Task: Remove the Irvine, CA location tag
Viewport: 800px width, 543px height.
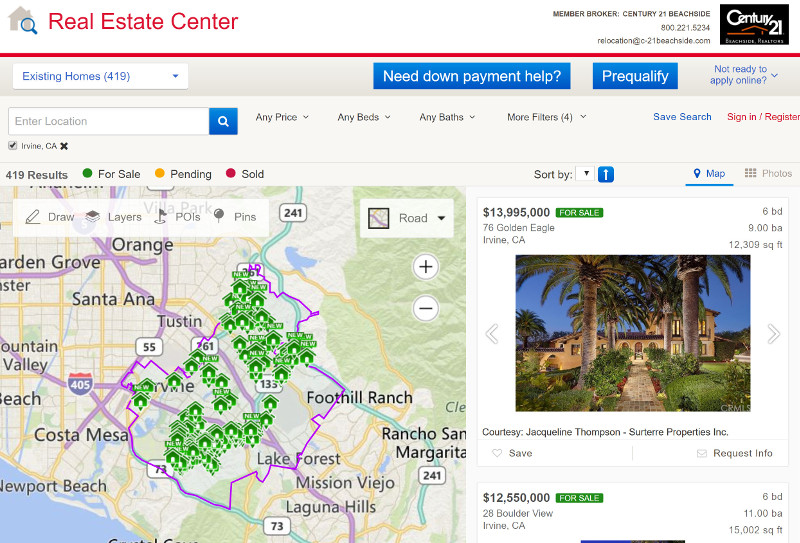Action: point(64,146)
